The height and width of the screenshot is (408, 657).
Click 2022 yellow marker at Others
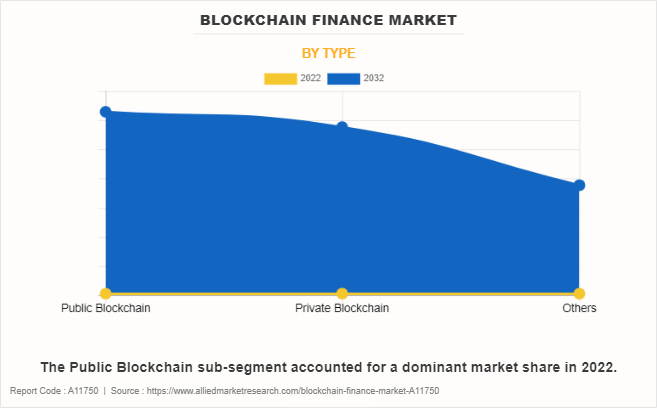(x=579, y=293)
